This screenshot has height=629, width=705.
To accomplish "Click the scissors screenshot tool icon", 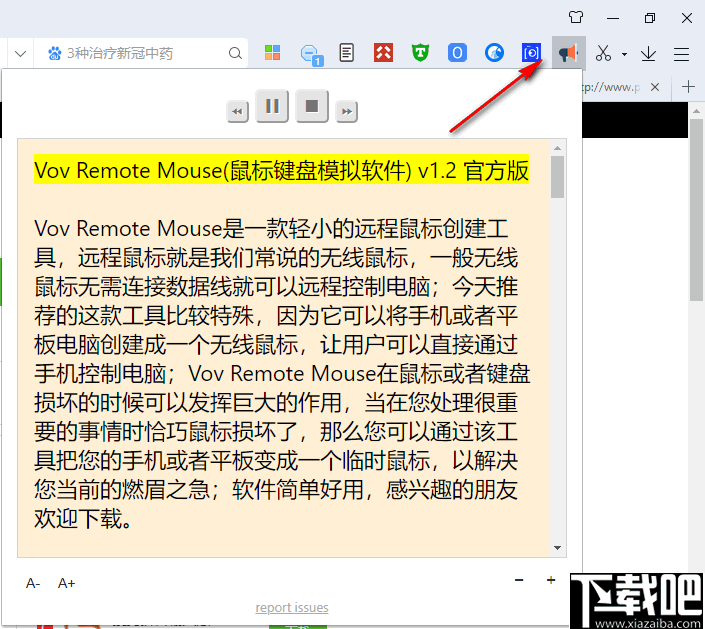I will (x=603, y=54).
